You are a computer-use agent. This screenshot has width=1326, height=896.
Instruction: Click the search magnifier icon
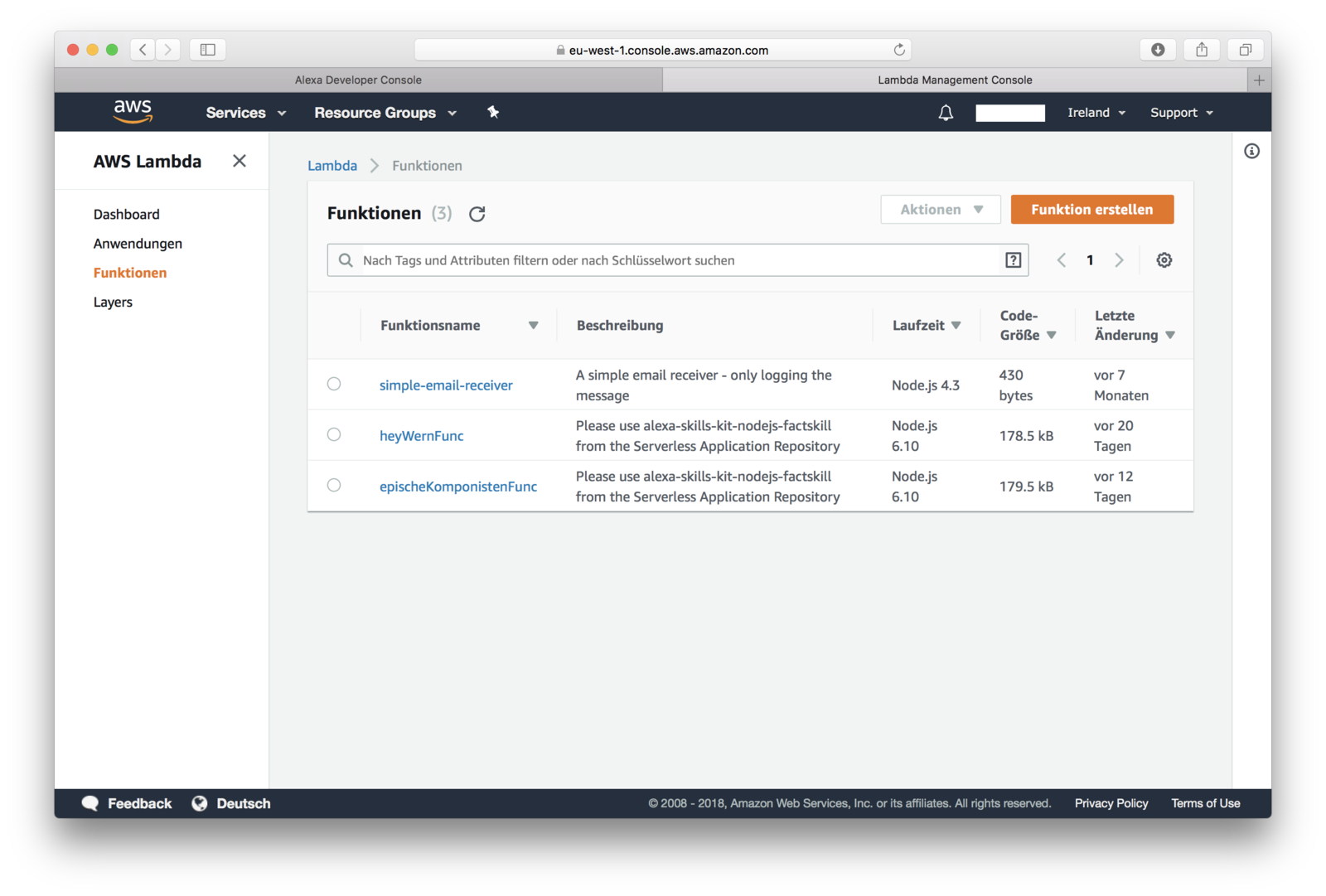(x=346, y=260)
